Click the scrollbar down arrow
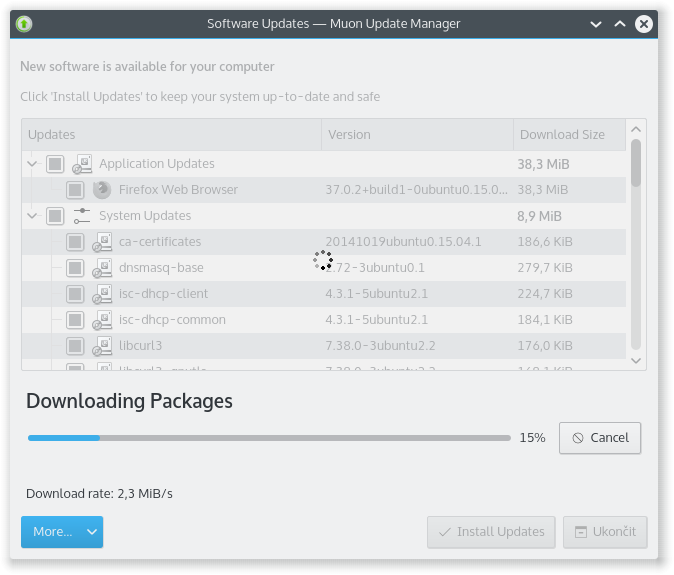Screen dimensions: 674x575 coord(636,361)
